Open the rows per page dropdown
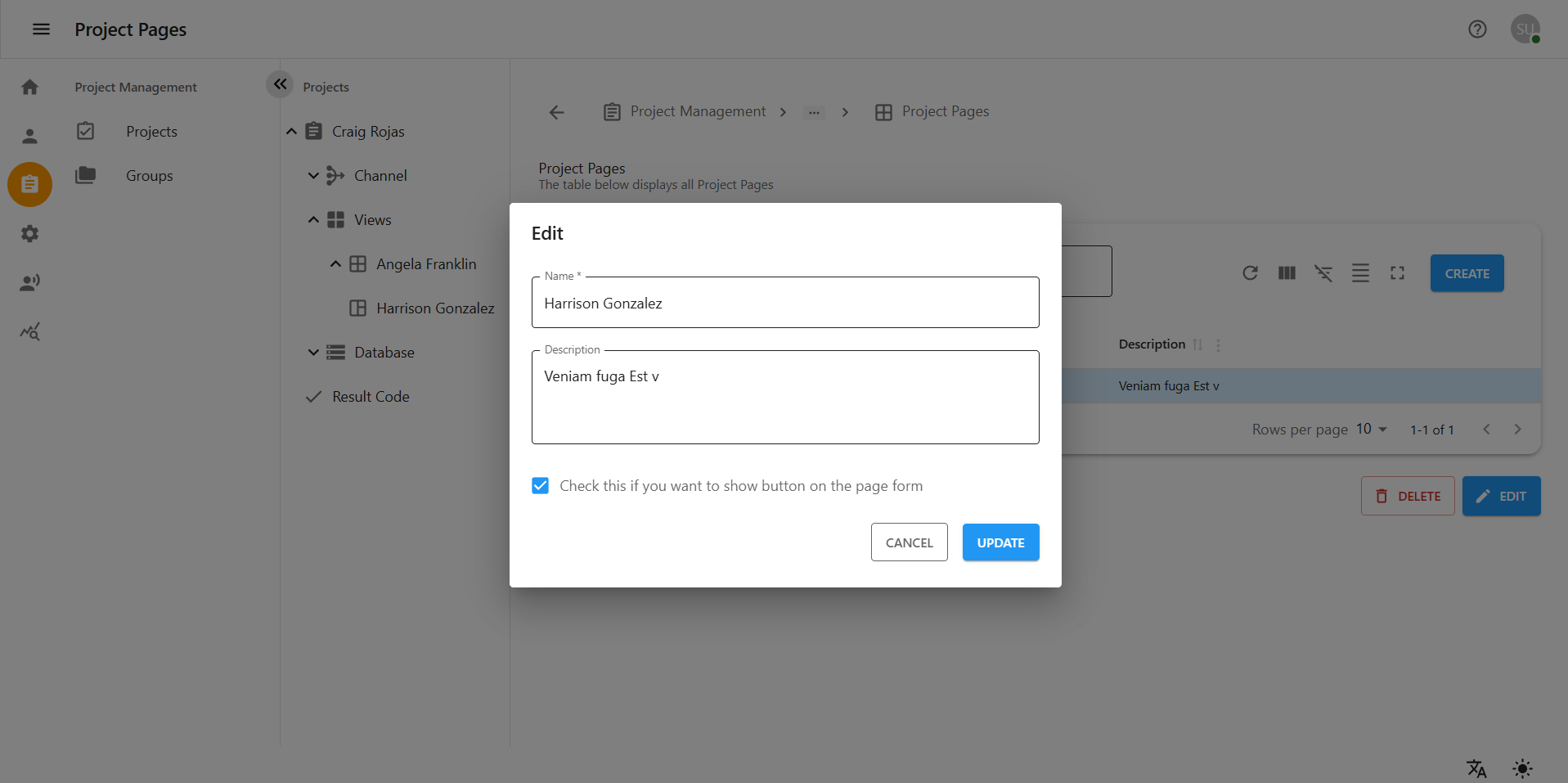 (1372, 430)
